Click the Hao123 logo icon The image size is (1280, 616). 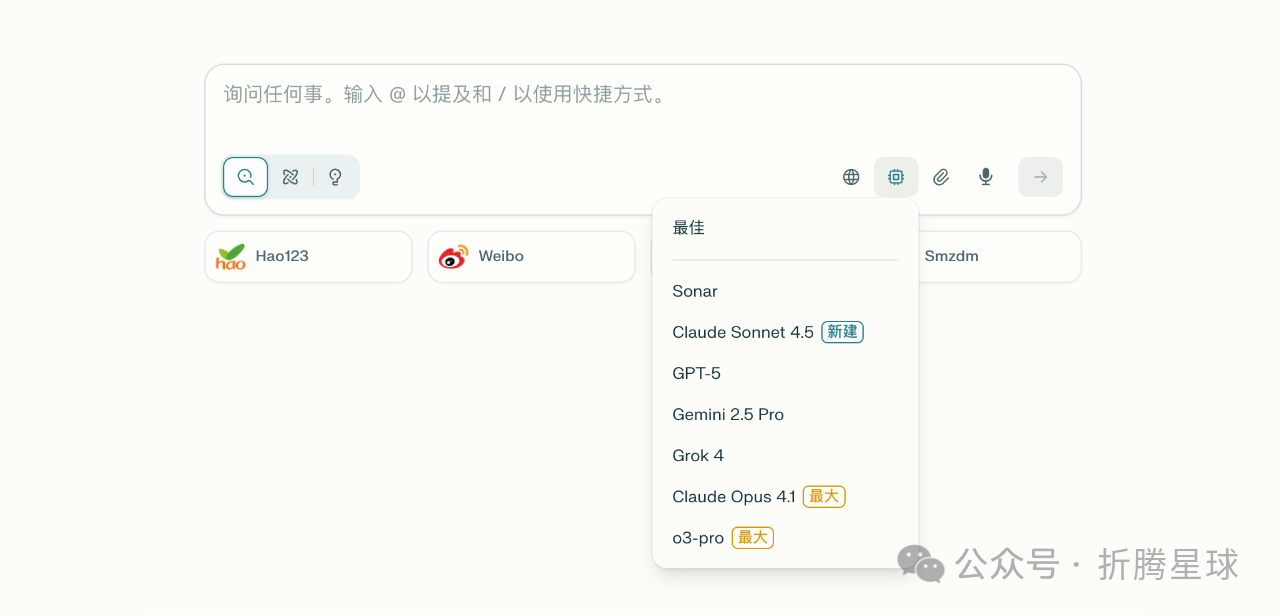231,257
